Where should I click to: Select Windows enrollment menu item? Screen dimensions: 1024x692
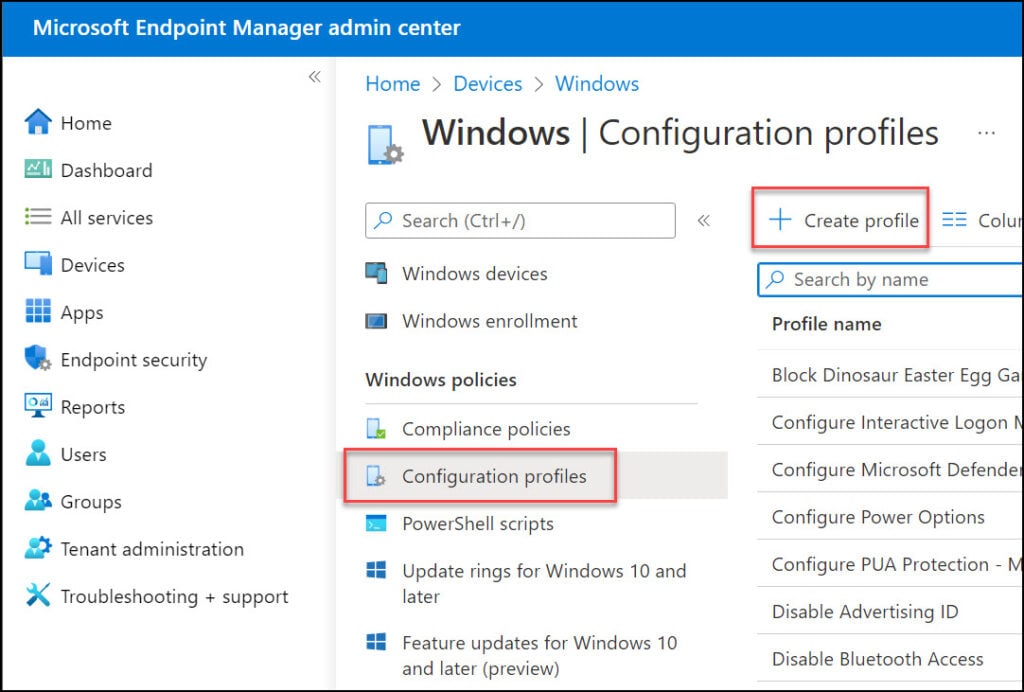click(x=490, y=321)
